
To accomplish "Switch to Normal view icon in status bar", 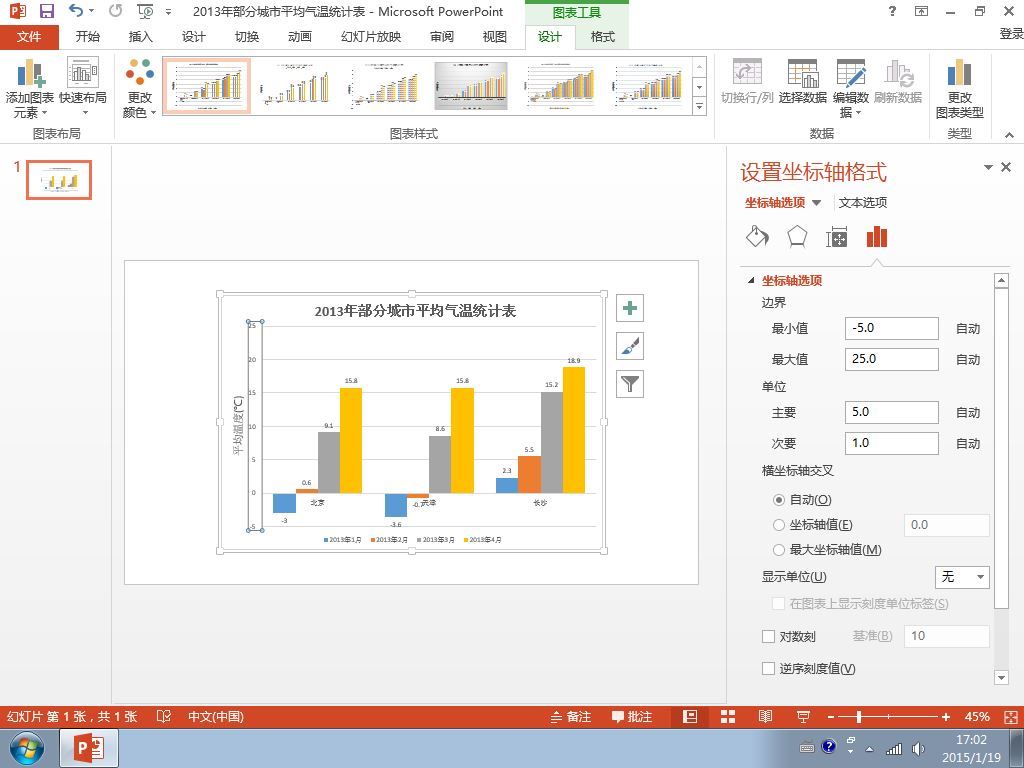I will click(690, 717).
